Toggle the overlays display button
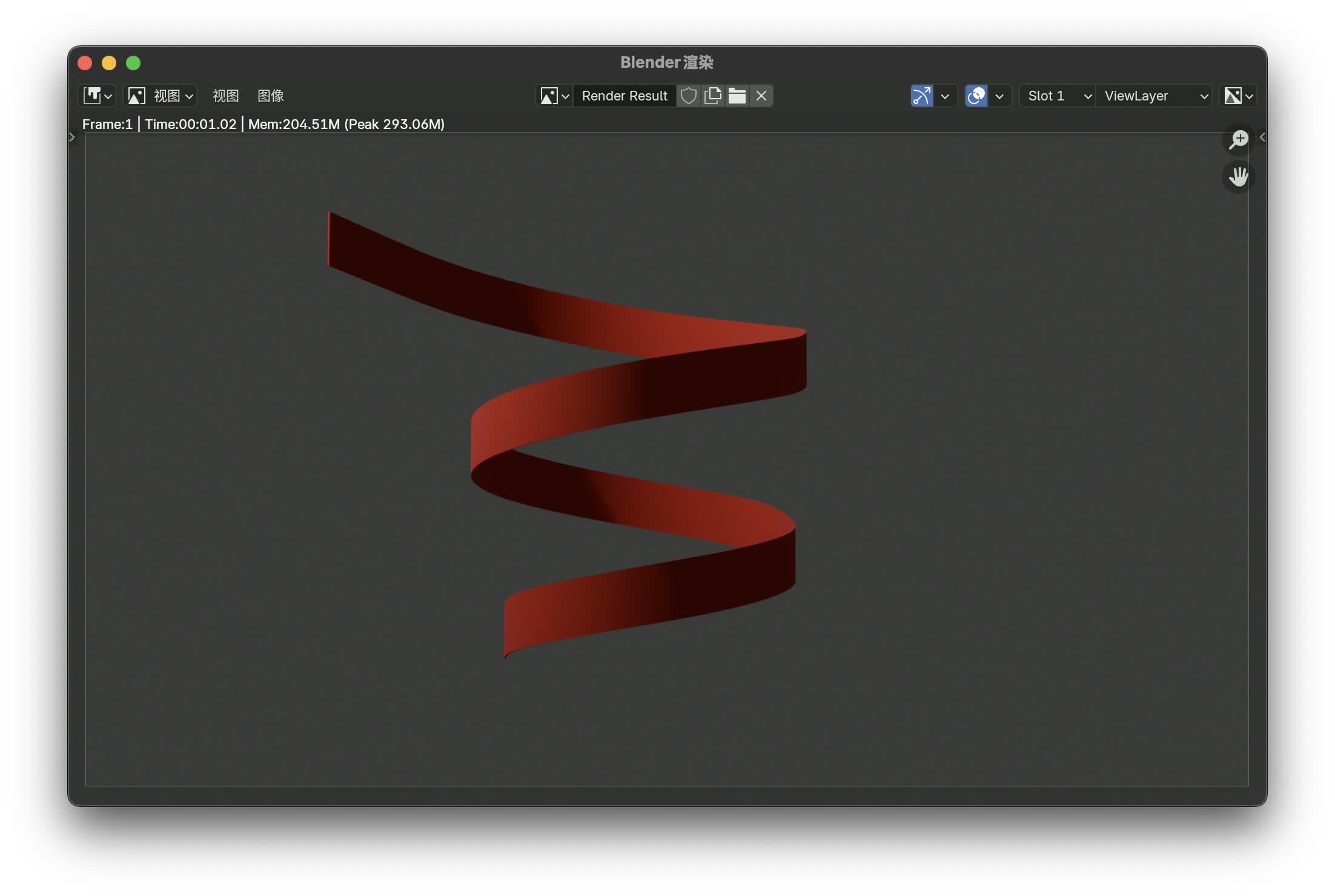Screen dimensions: 1335x896 click(976, 96)
